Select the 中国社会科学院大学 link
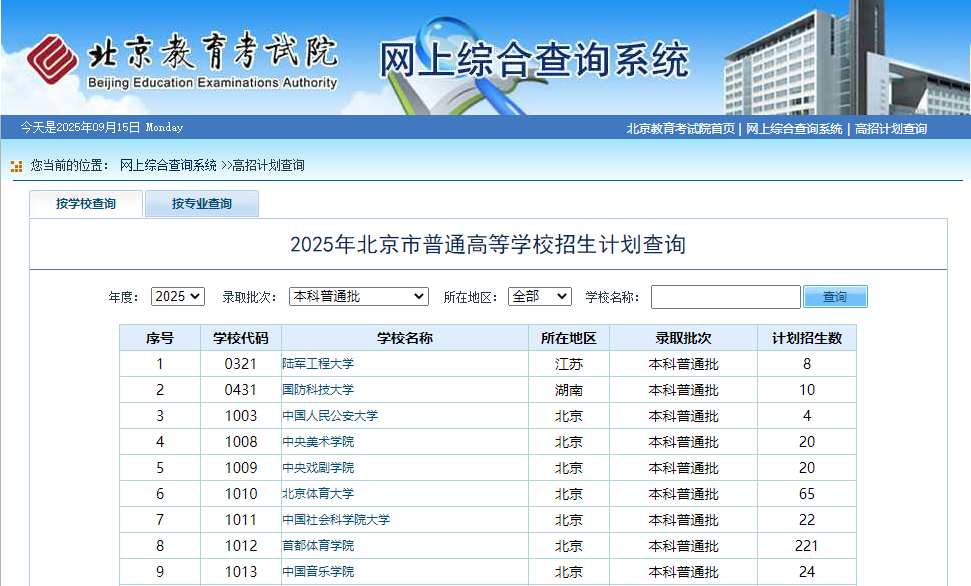This screenshot has height=586, width=971. (336, 520)
